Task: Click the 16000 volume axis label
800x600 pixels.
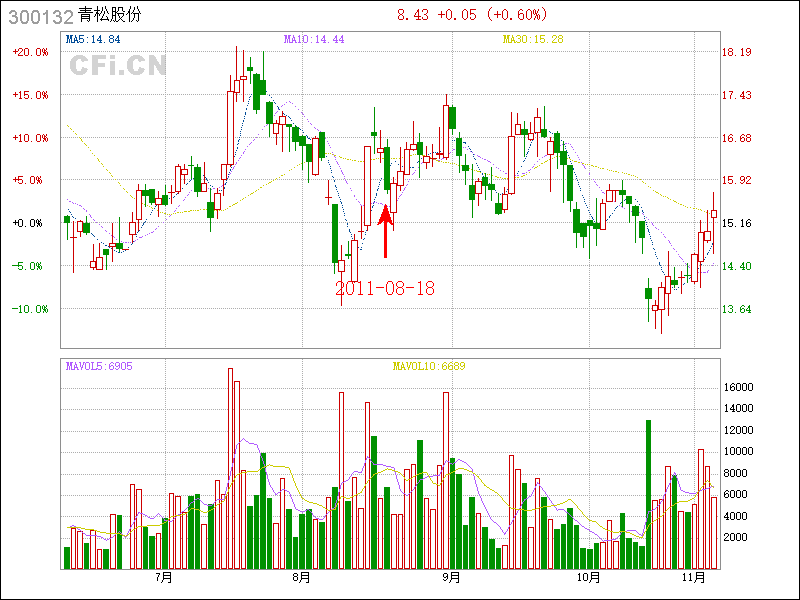Action: [x=737, y=387]
